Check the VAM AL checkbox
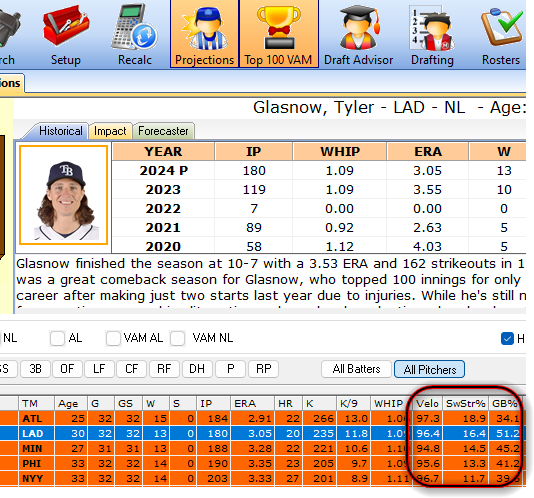534x498 pixels. coord(113,338)
